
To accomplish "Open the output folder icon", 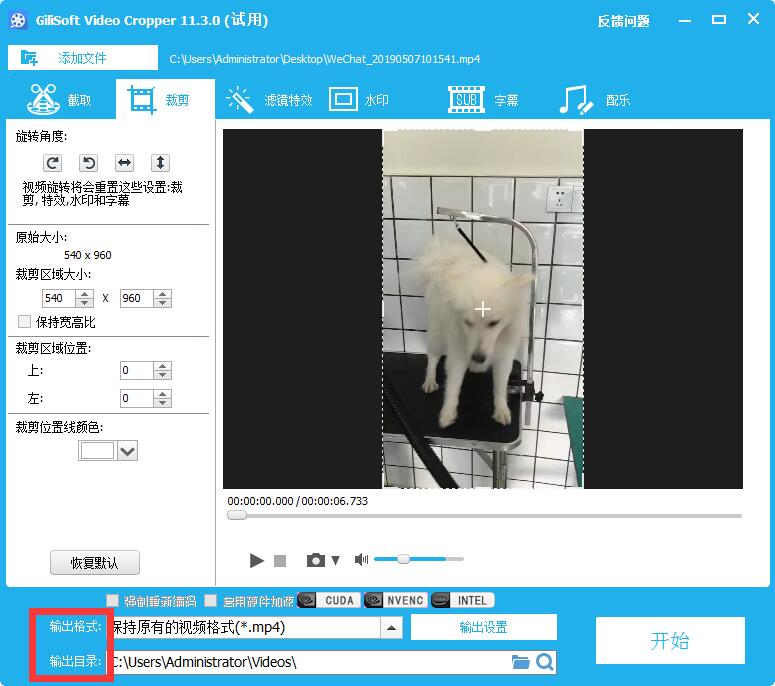I will tap(520, 661).
